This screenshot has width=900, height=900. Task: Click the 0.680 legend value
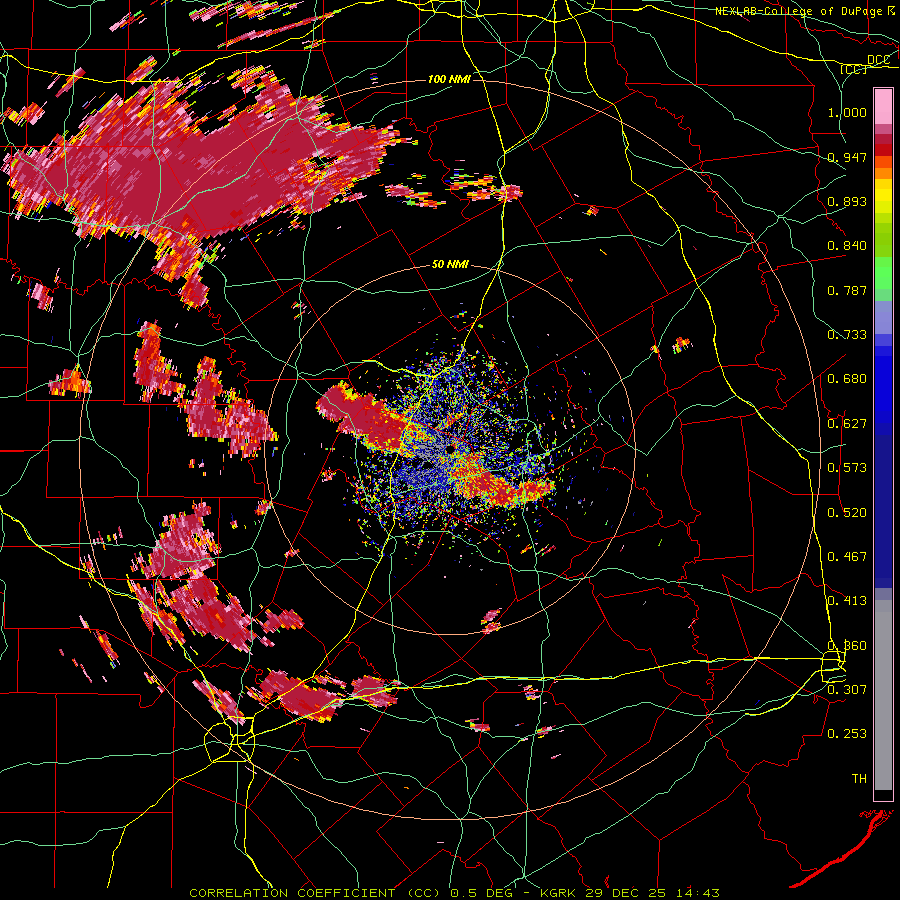(847, 379)
